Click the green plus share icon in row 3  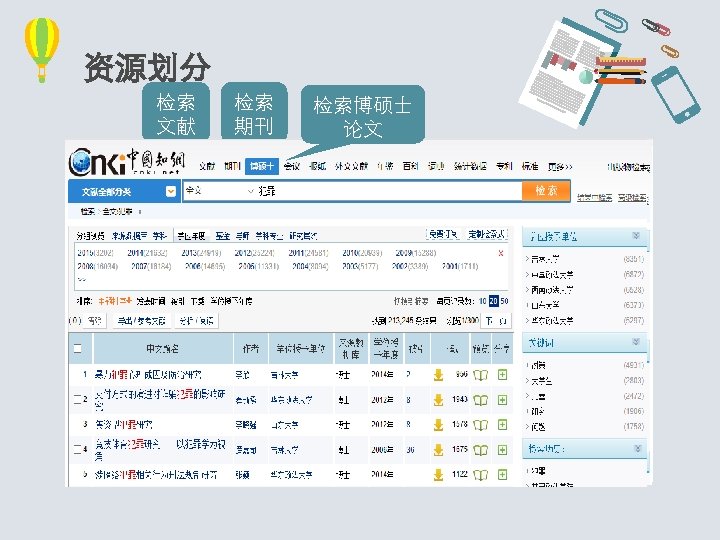coord(502,424)
